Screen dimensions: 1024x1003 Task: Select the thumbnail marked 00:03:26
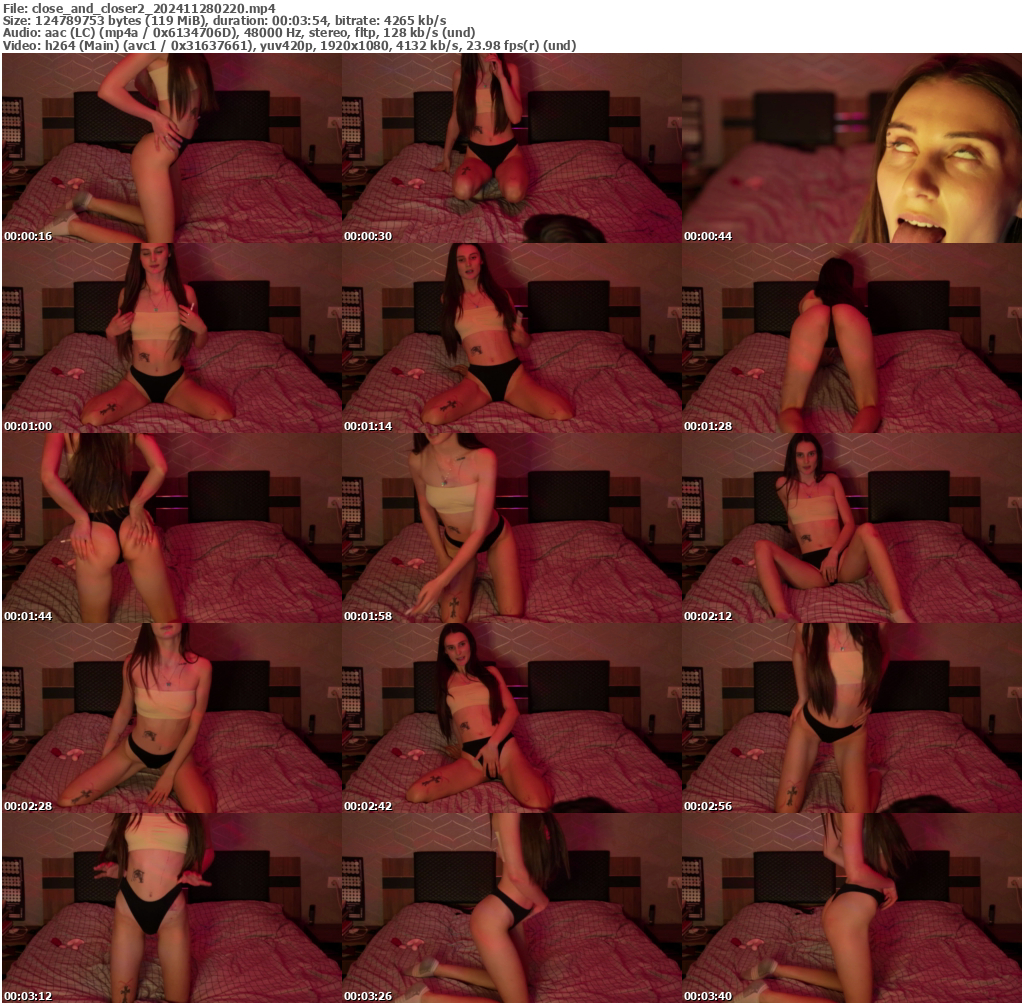[x=510, y=910]
